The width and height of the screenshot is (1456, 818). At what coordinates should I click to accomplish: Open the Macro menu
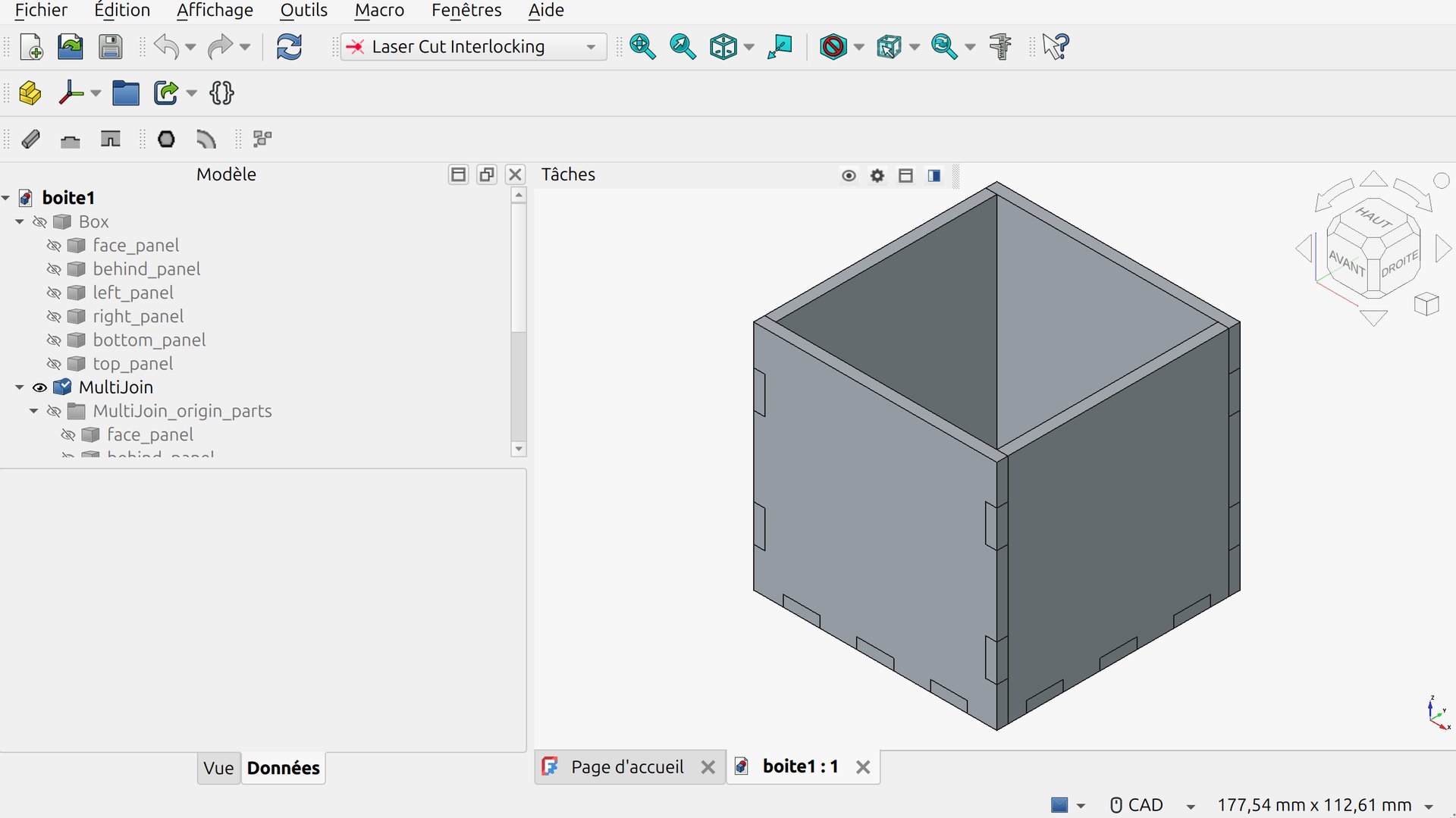click(x=379, y=11)
